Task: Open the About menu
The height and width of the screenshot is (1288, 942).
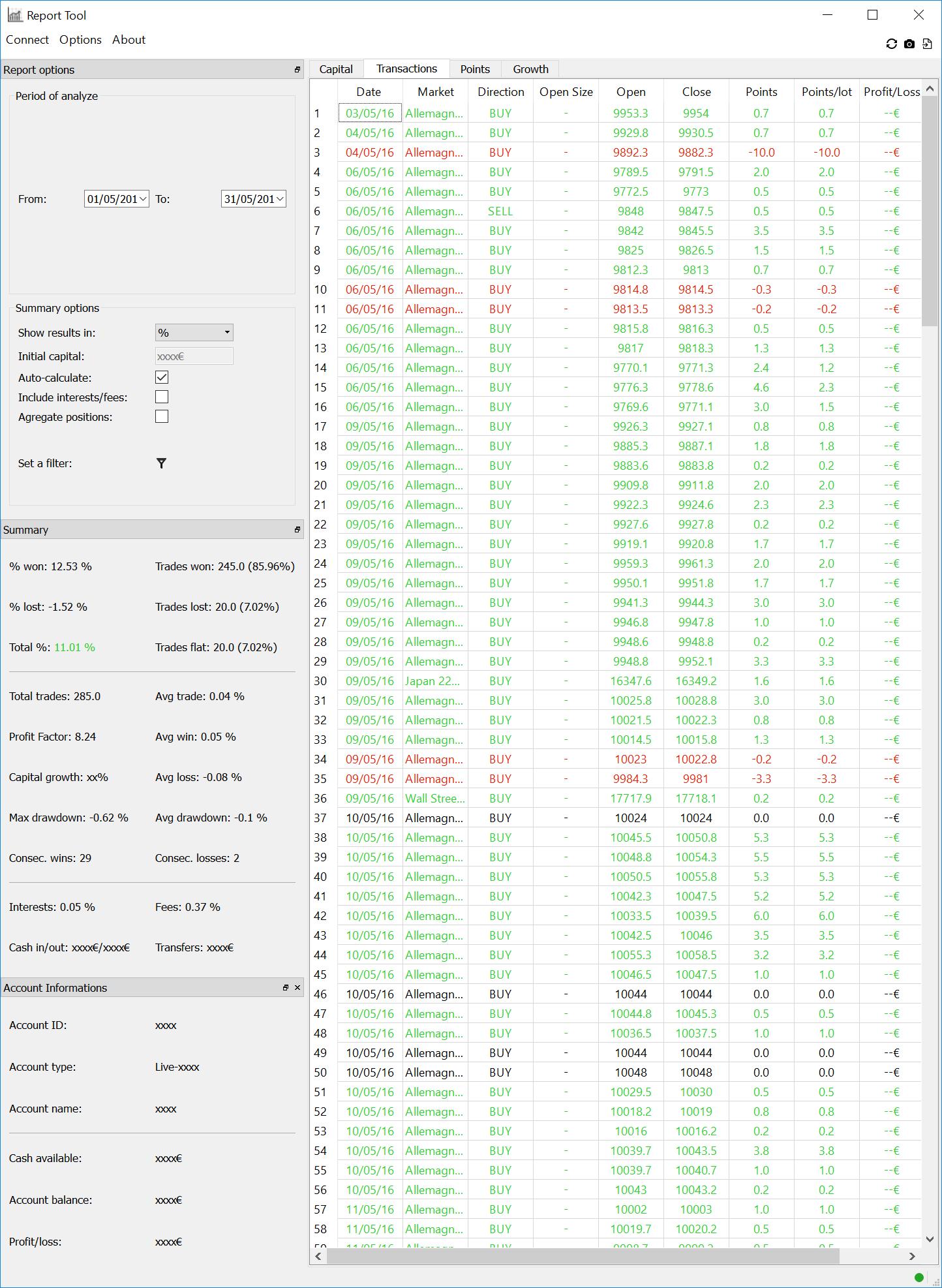Action: coord(129,40)
